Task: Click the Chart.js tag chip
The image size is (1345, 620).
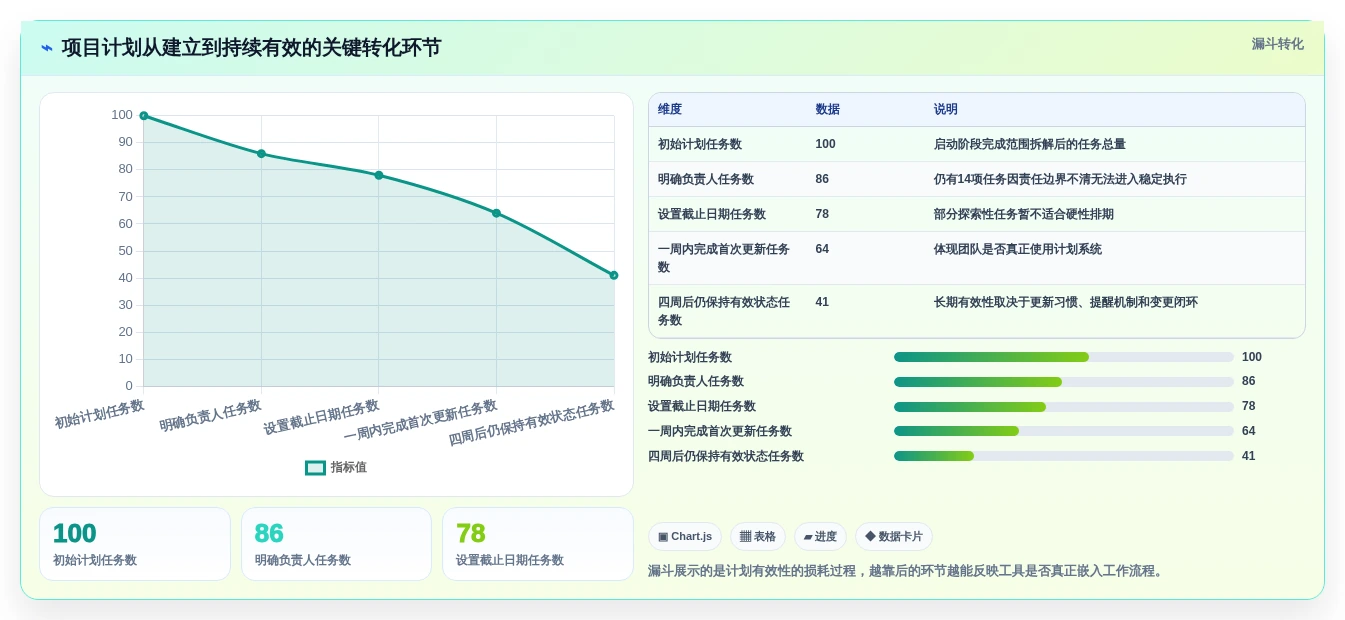Action: [x=685, y=537]
